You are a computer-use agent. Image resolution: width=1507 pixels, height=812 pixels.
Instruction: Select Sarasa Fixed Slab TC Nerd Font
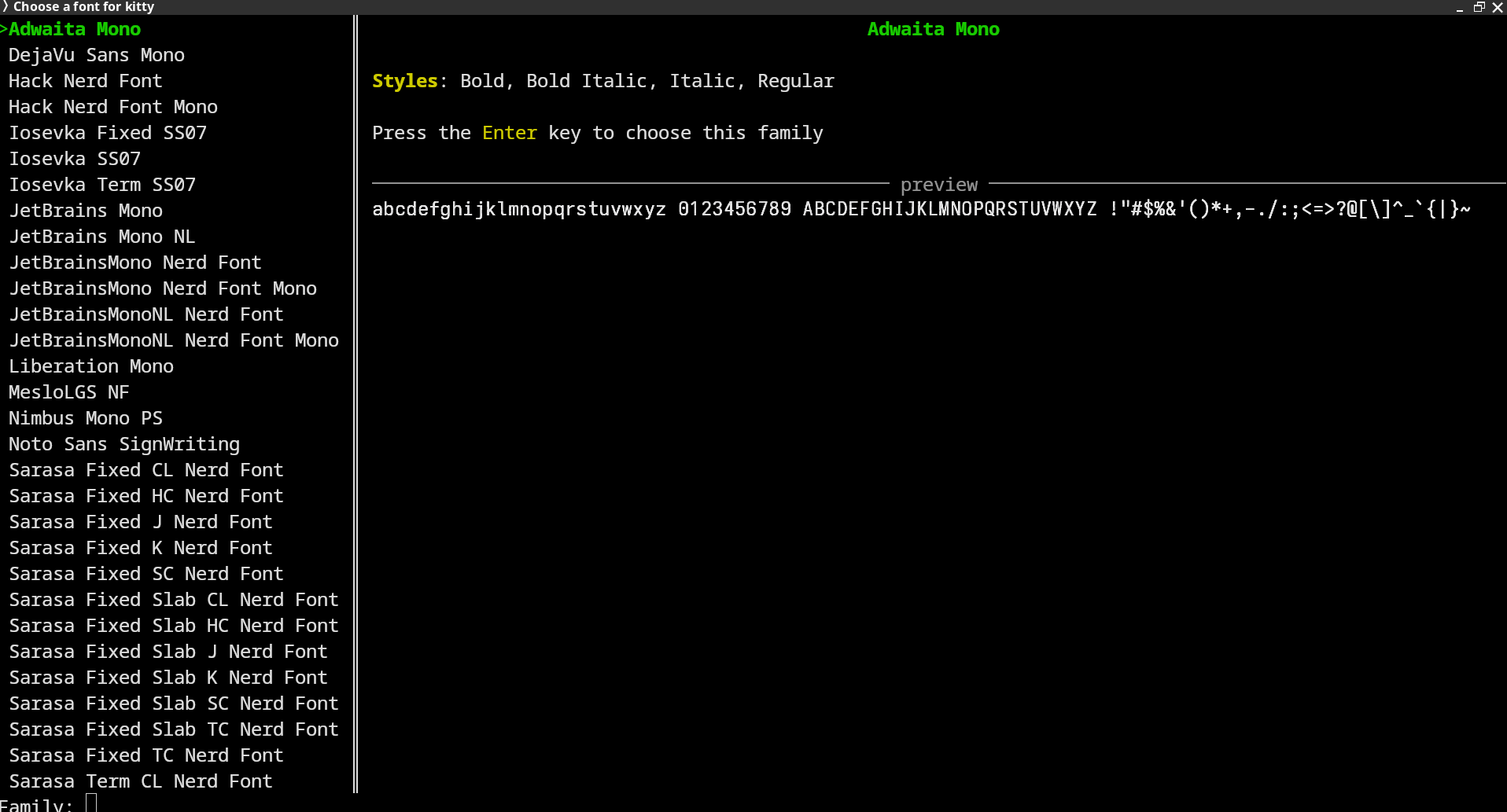[174, 729]
